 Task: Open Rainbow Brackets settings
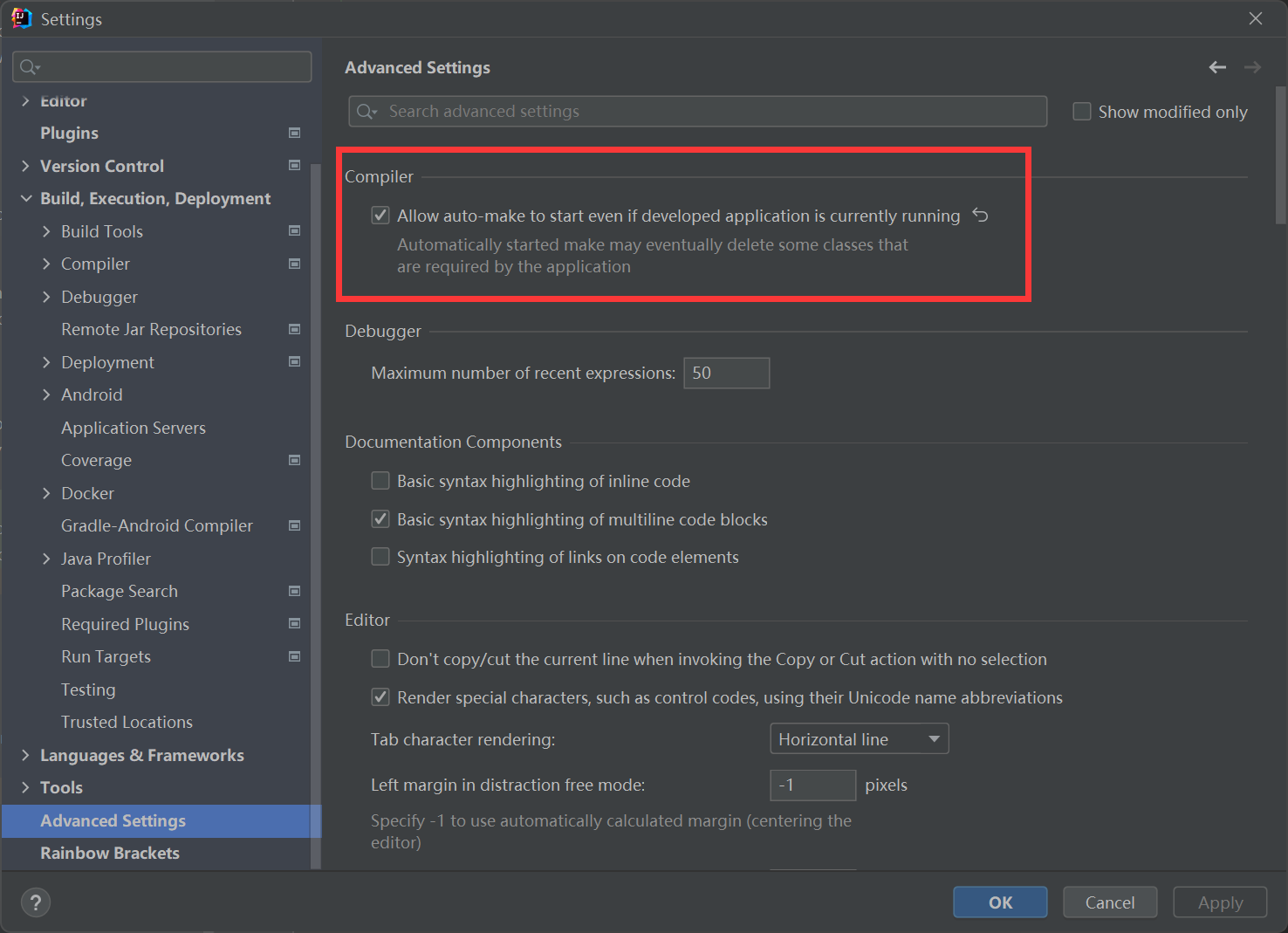pyautogui.click(x=110, y=853)
